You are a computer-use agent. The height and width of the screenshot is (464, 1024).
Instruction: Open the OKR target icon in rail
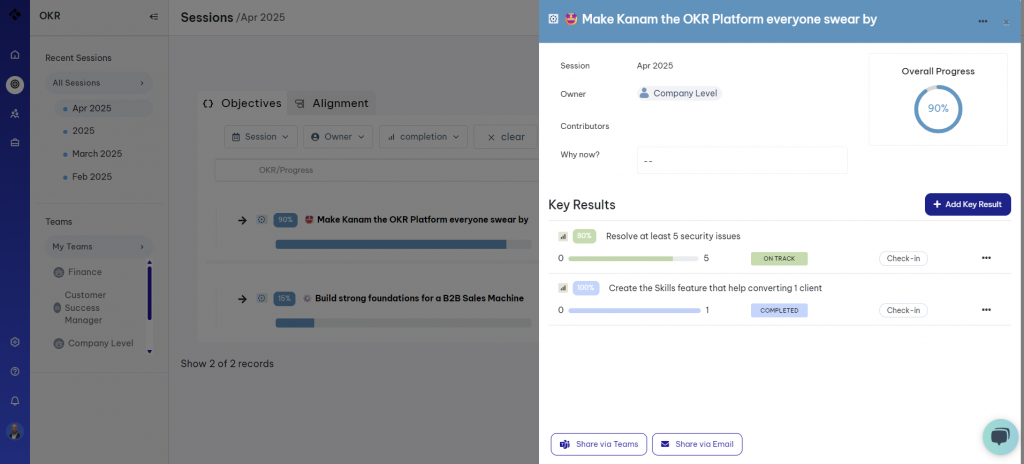[x=14, y=84]
